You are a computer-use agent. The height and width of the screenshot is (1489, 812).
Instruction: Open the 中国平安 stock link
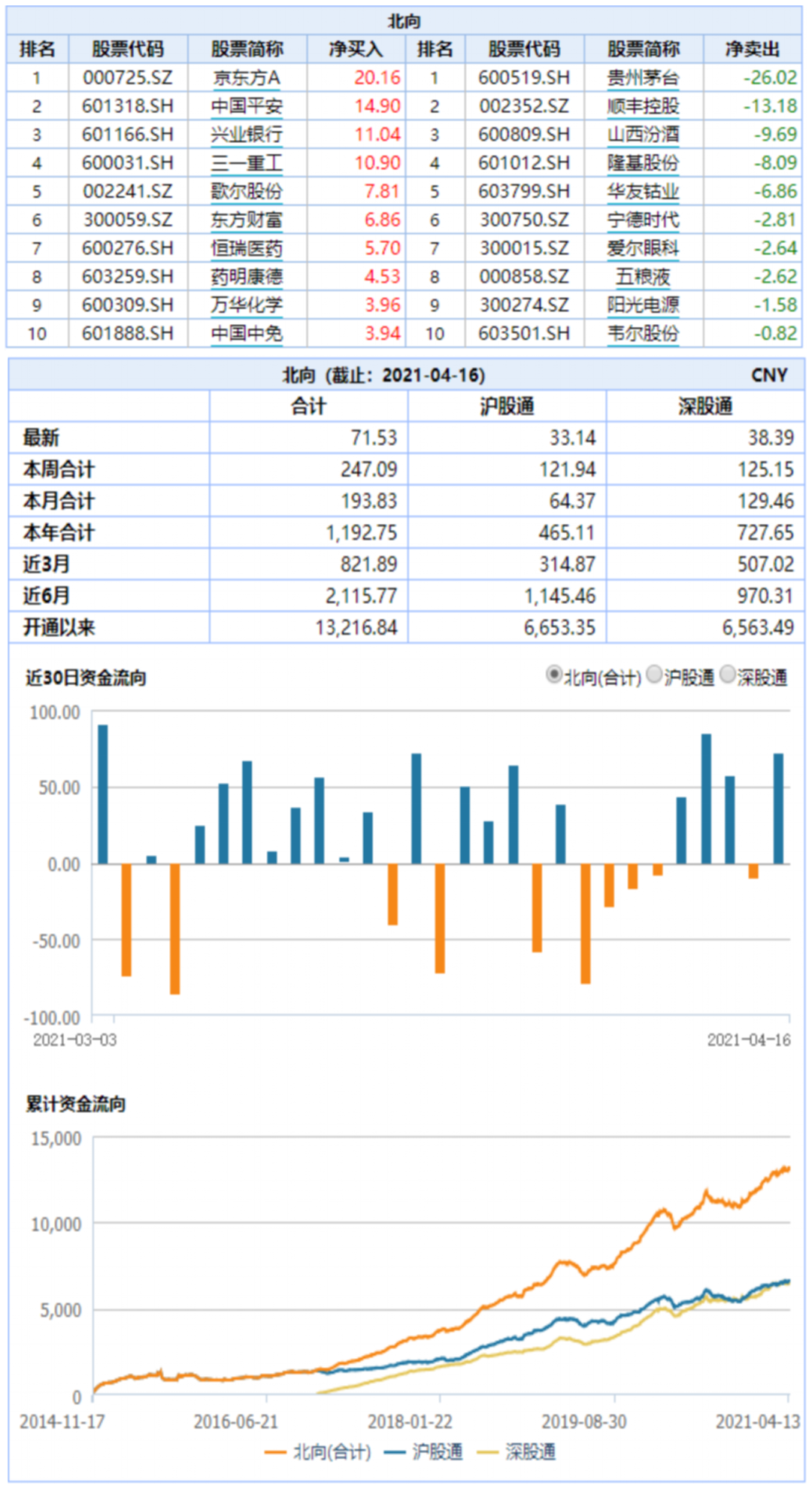[x=247, y=107]
